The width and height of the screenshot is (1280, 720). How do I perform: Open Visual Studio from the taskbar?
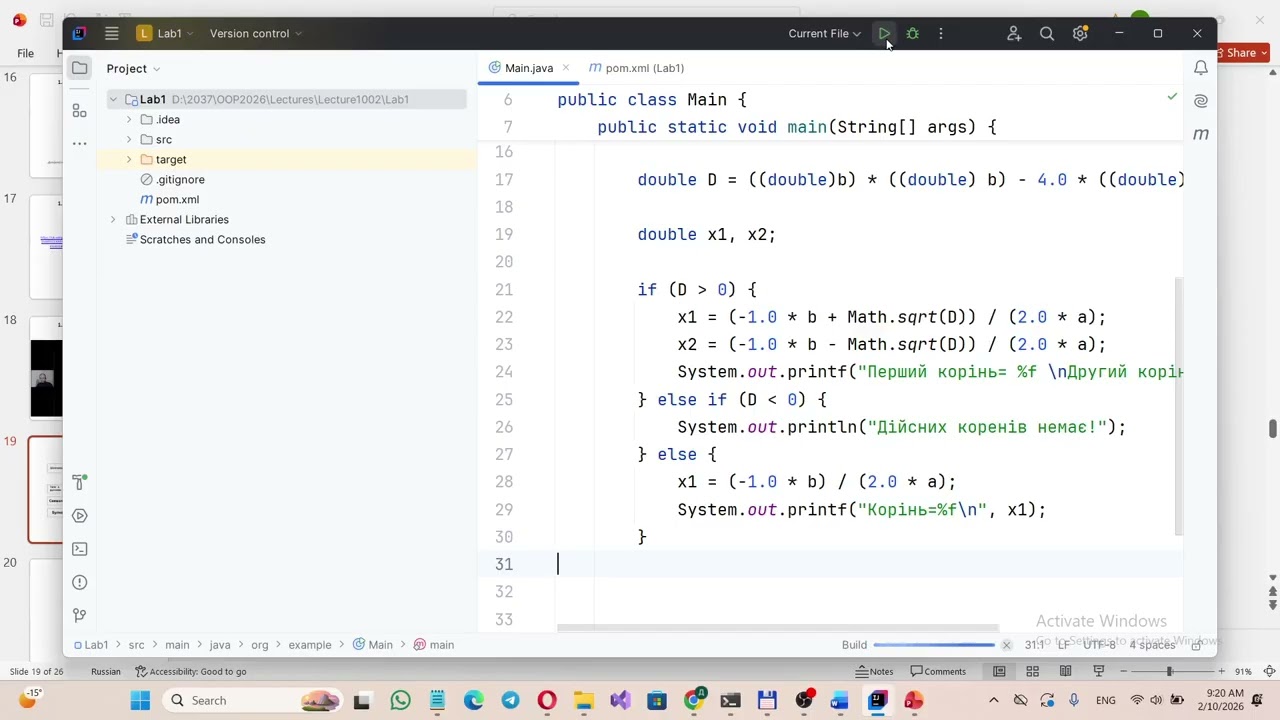620,700
